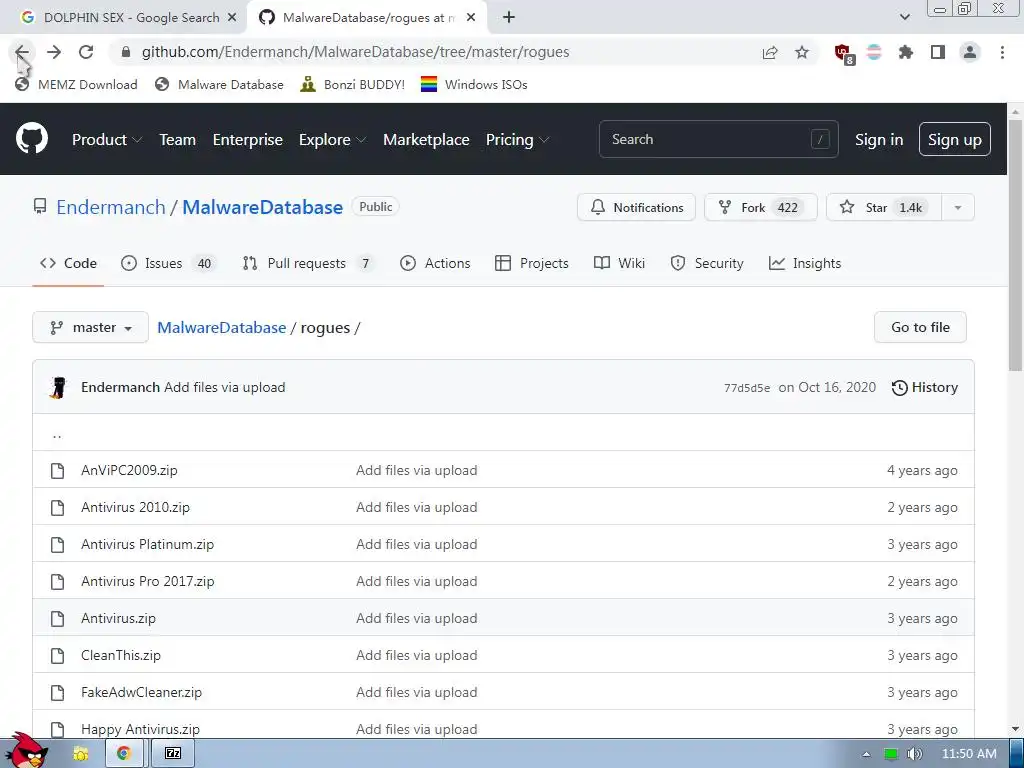1024x768 pixels.
Task: Open FakeAdwCleaner.zip file
Action: coord(142,692)
